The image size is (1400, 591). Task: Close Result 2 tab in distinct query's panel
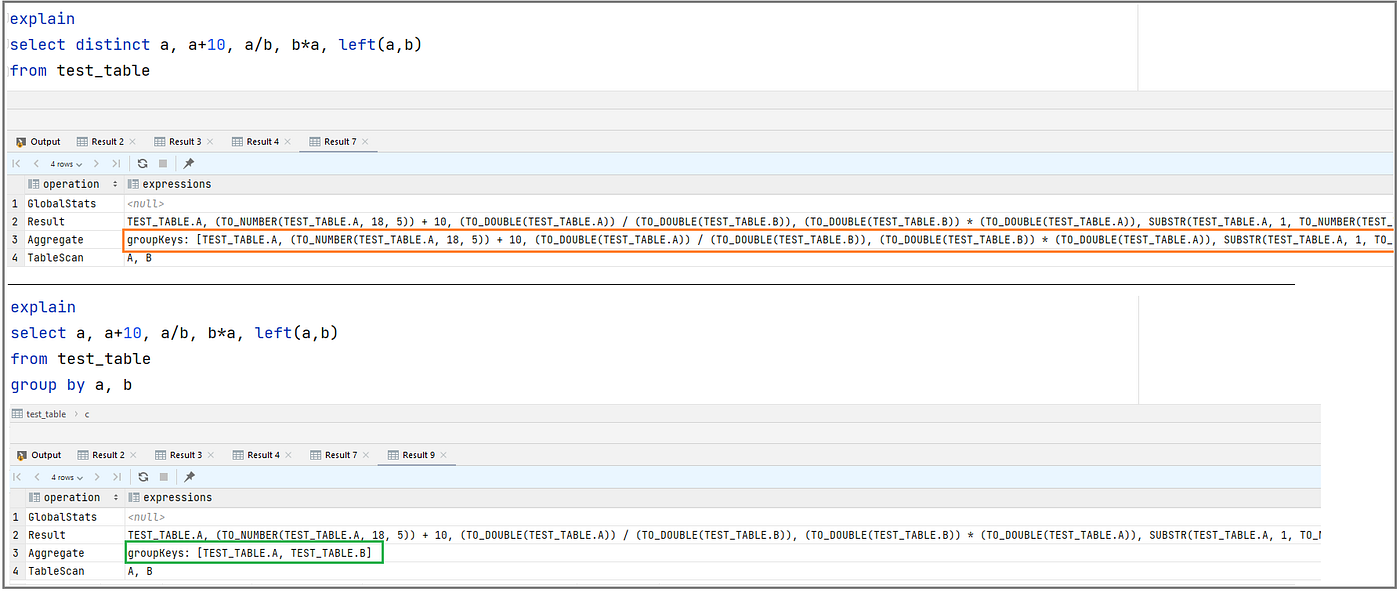point(132,142)
